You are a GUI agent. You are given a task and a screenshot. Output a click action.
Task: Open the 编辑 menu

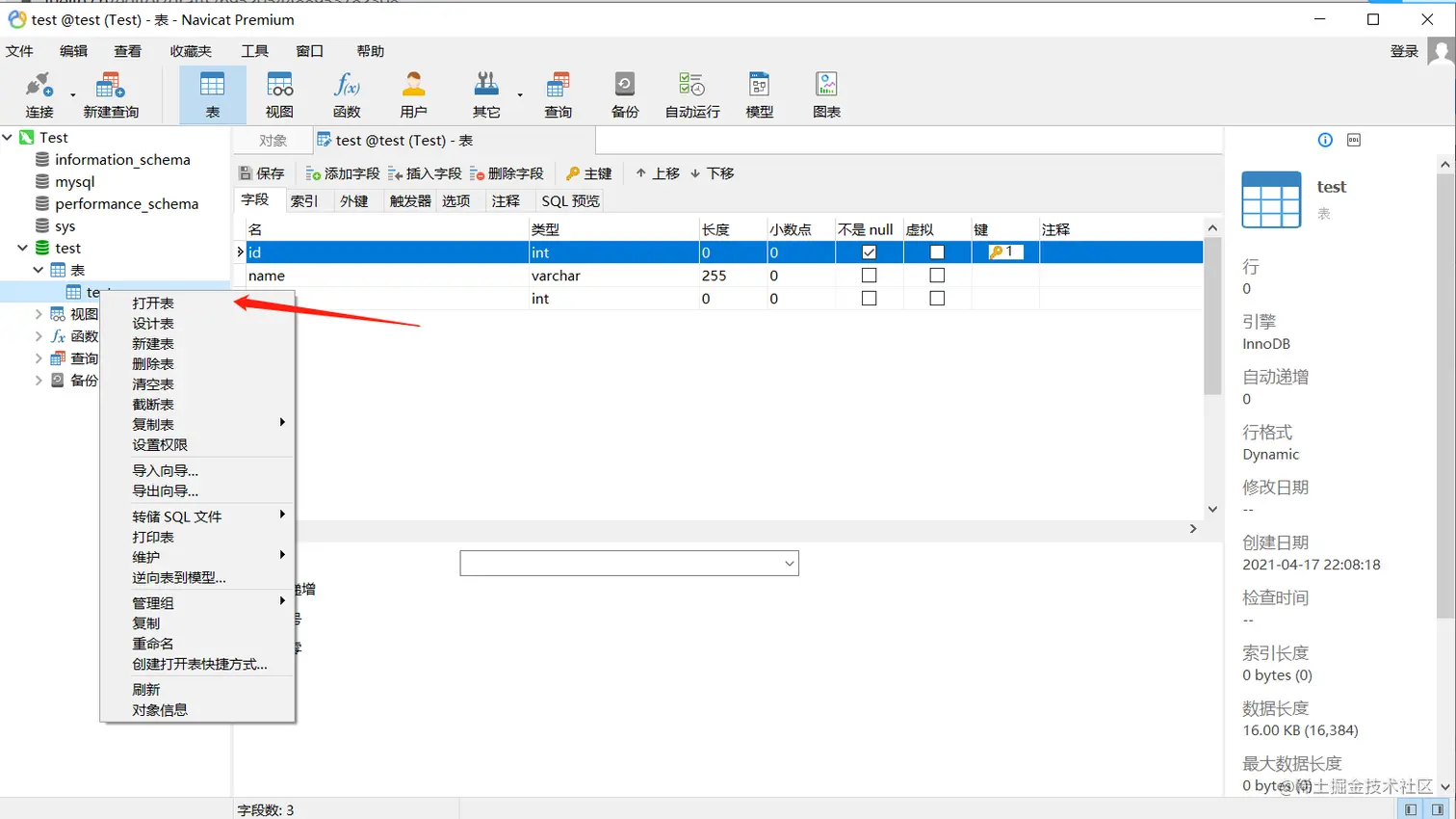[x=73, y=51]
